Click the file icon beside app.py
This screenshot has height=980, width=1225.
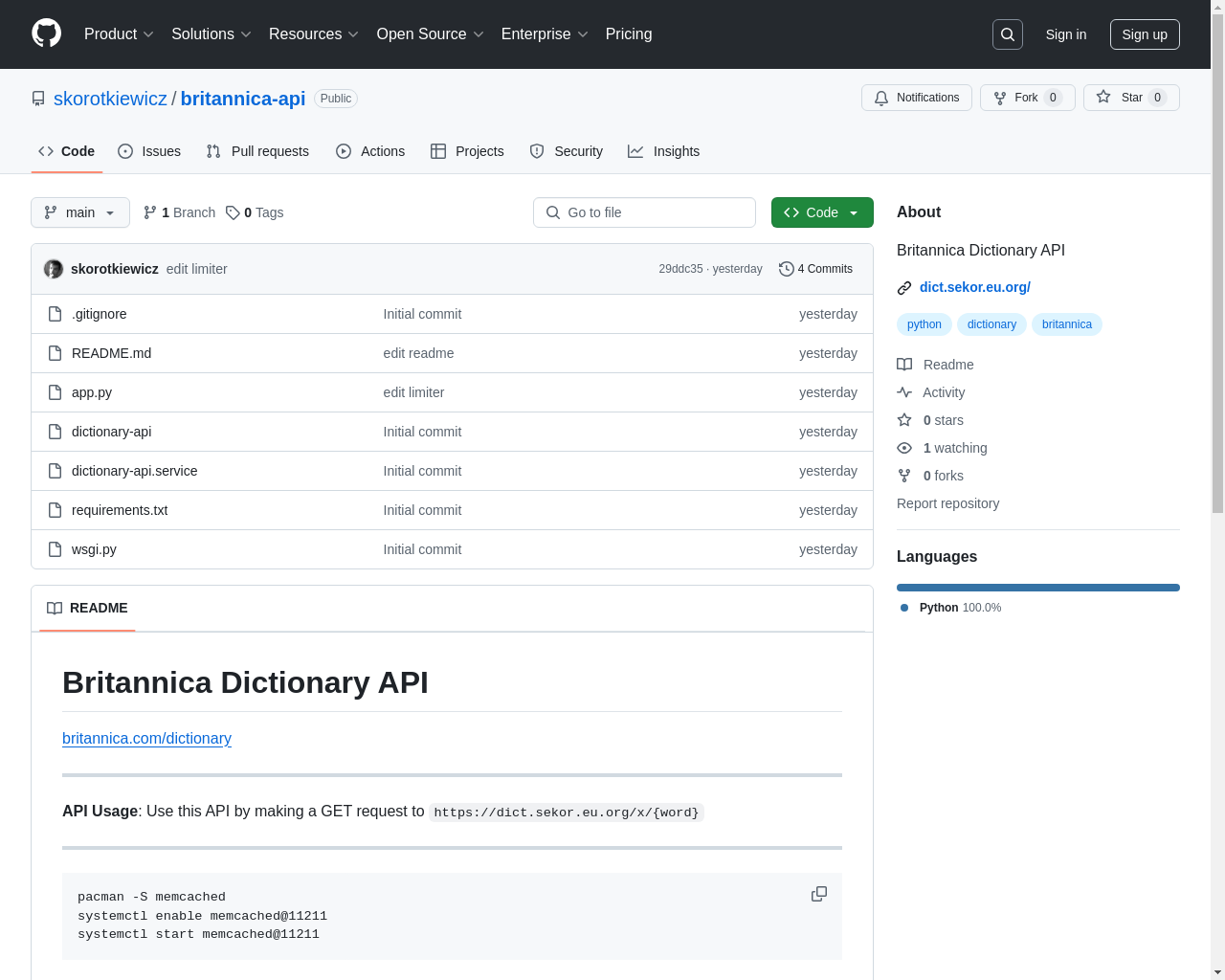[x=56, y=392]
